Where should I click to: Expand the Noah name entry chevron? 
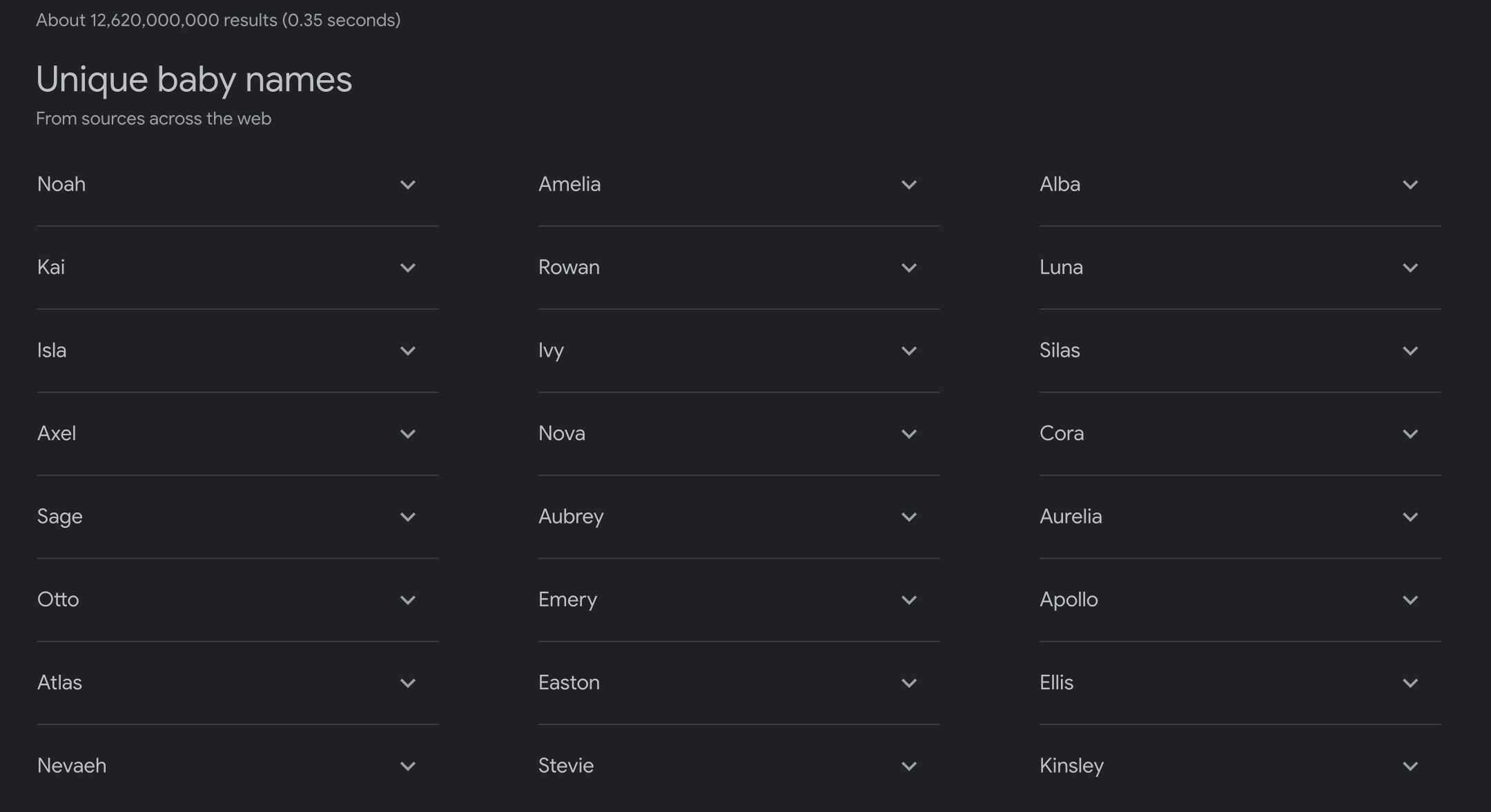tap(408, 185)
